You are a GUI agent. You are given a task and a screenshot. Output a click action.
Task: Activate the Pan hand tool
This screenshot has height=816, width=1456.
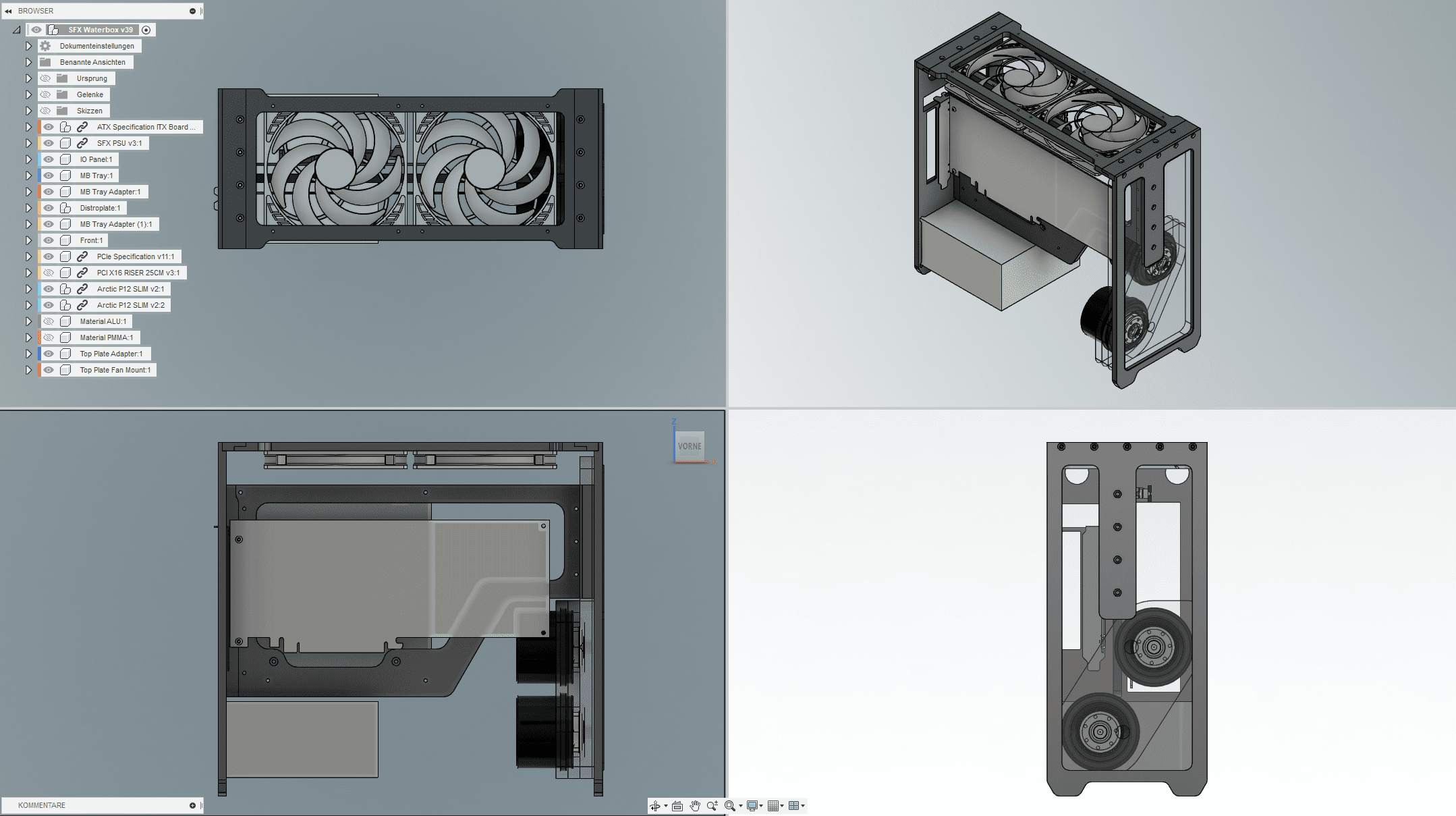(x=695, y=806)
